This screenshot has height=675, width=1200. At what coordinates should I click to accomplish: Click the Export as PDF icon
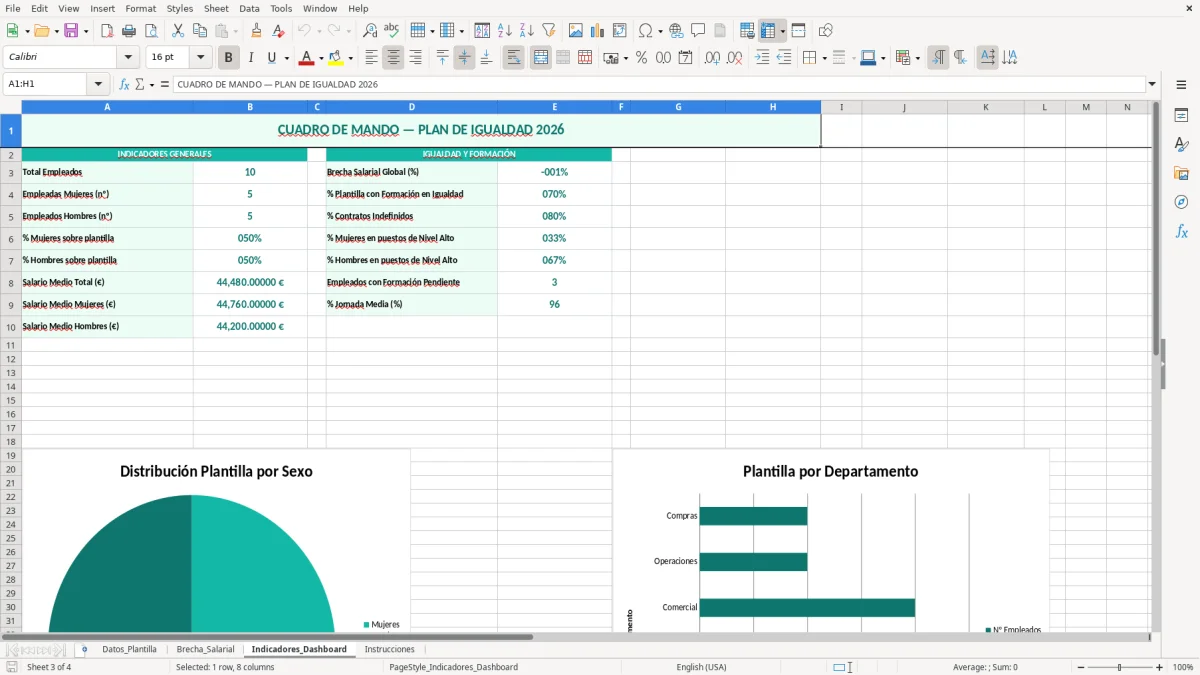107,31
